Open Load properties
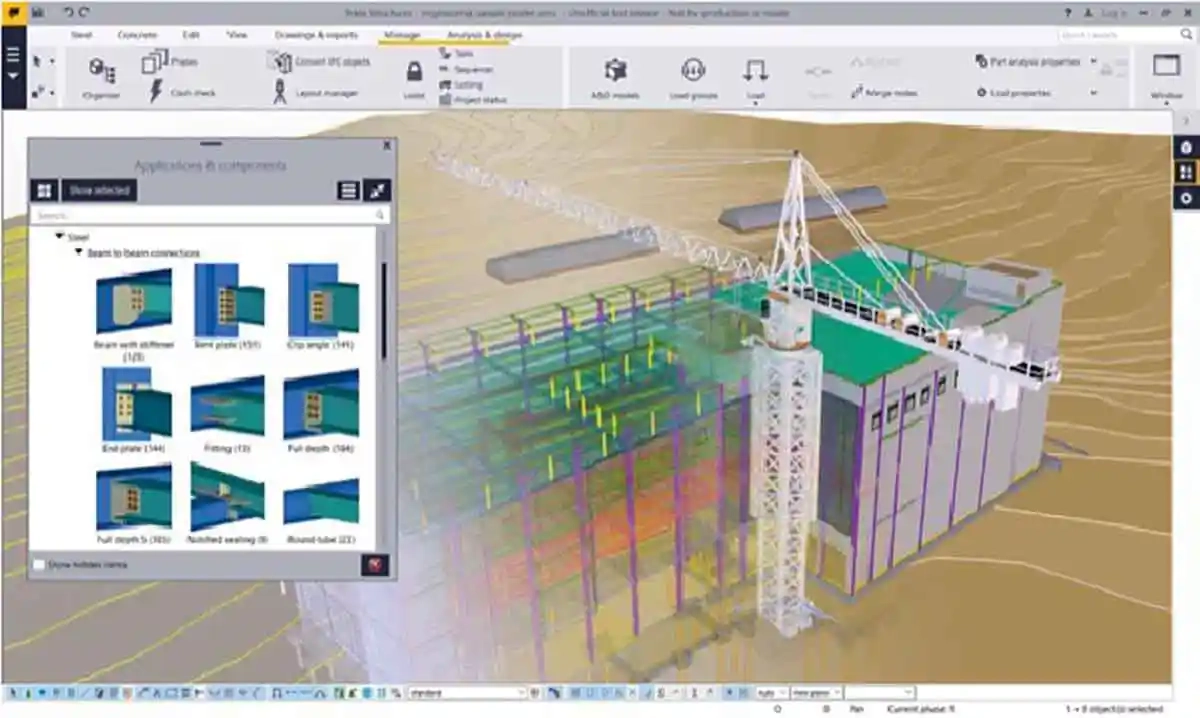Screen dimensions: 1200x718 pos(1014,93)
